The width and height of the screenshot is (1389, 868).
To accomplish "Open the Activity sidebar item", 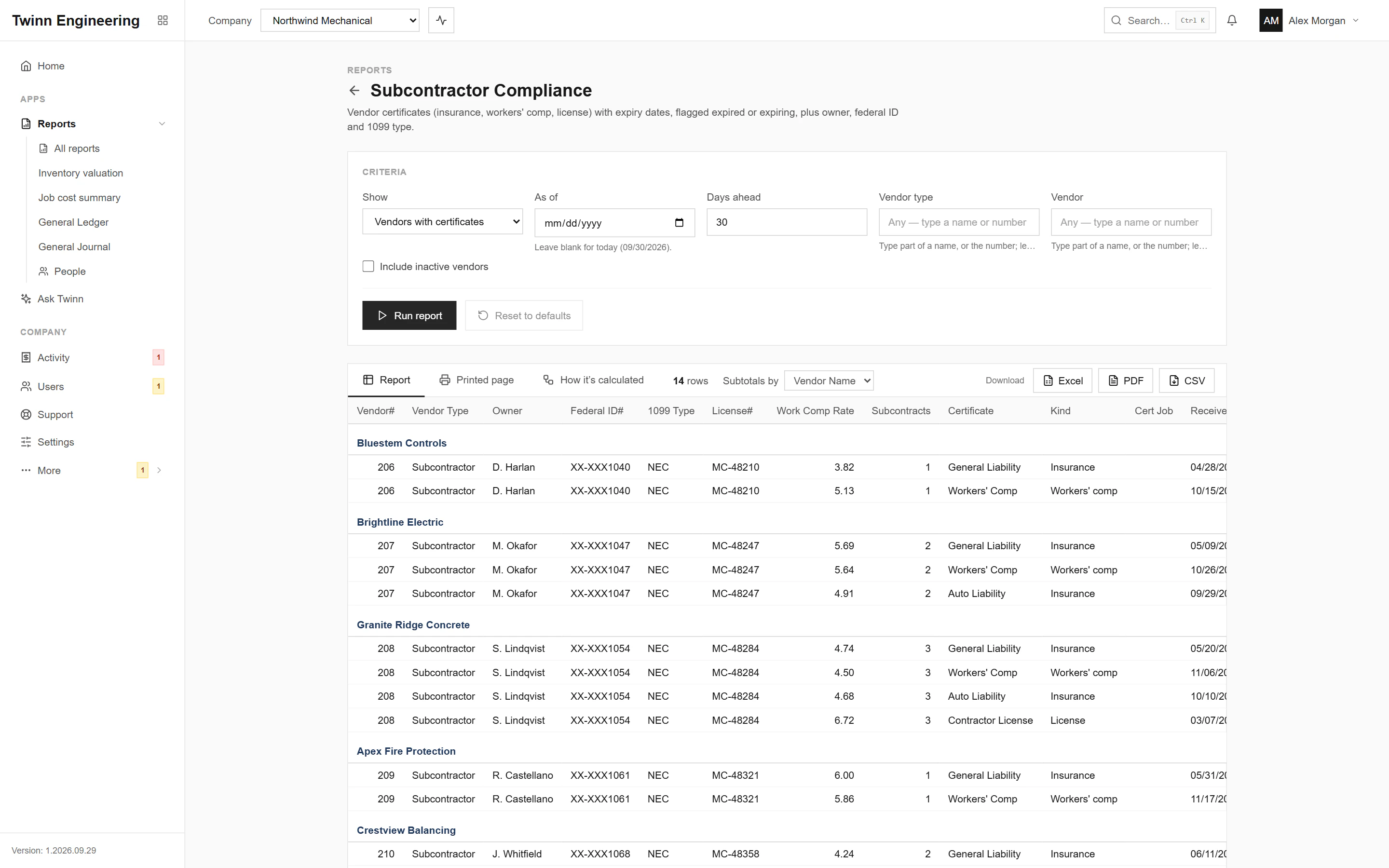I will click(x=92, y=358).
